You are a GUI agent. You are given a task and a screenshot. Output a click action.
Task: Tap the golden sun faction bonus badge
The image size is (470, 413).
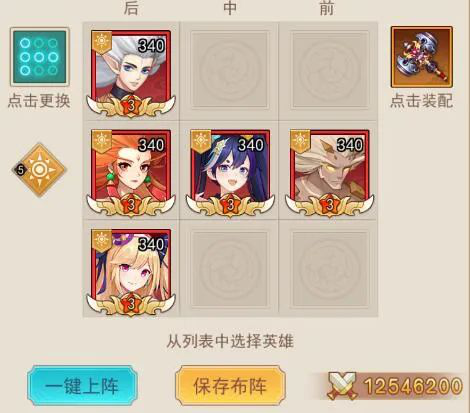pyautogui.click(x=40, y=170)
